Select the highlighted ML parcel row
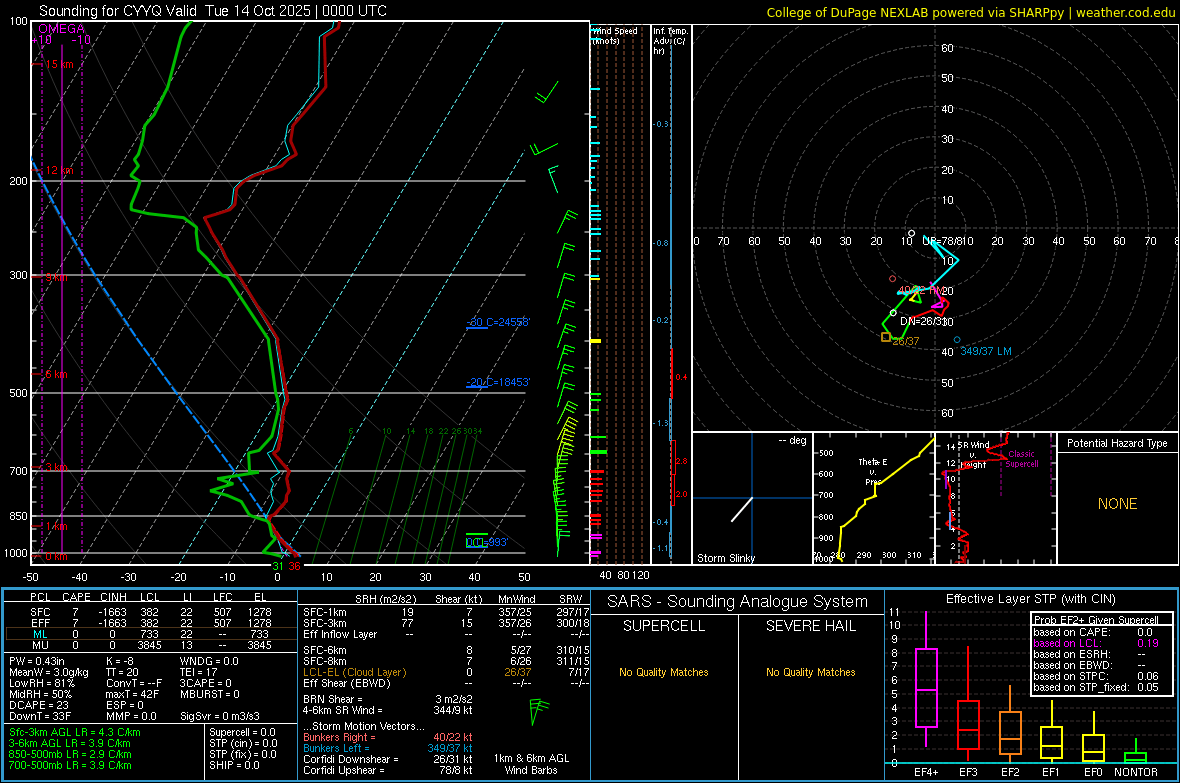This screenshot has height=783, width=1180. 151,634
